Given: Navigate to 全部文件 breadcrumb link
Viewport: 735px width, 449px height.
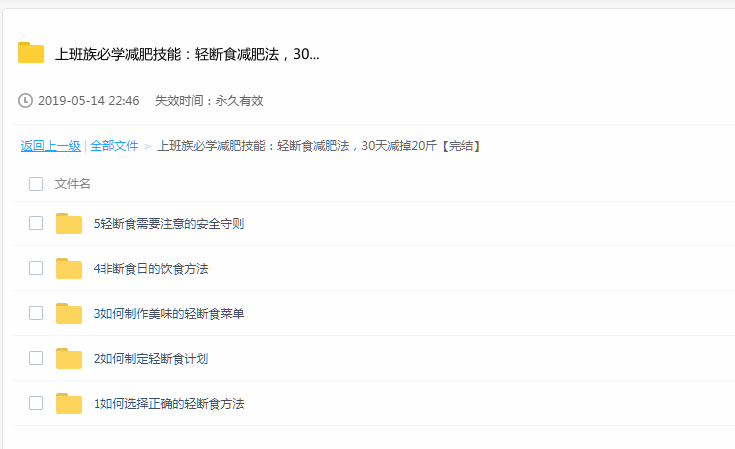Looking at the screenshot, I should 114,146.
